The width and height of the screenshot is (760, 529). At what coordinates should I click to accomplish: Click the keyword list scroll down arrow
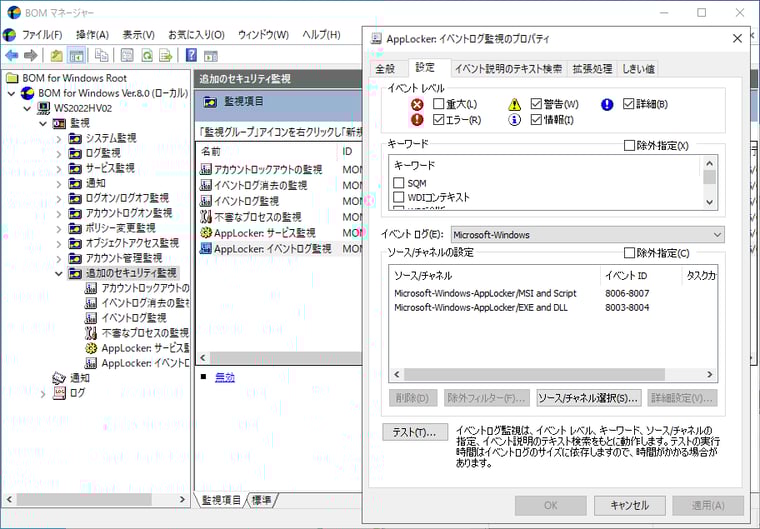(x=710, y=202)
